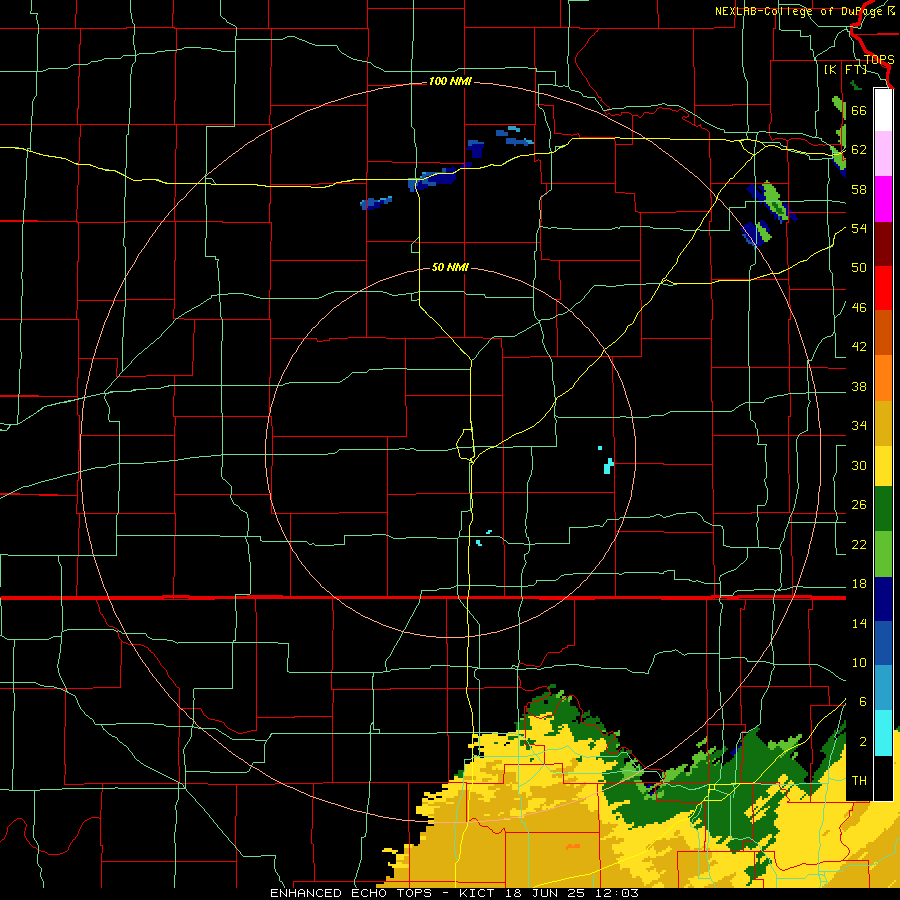Click the "14" legend value

(x=859, y=623)
